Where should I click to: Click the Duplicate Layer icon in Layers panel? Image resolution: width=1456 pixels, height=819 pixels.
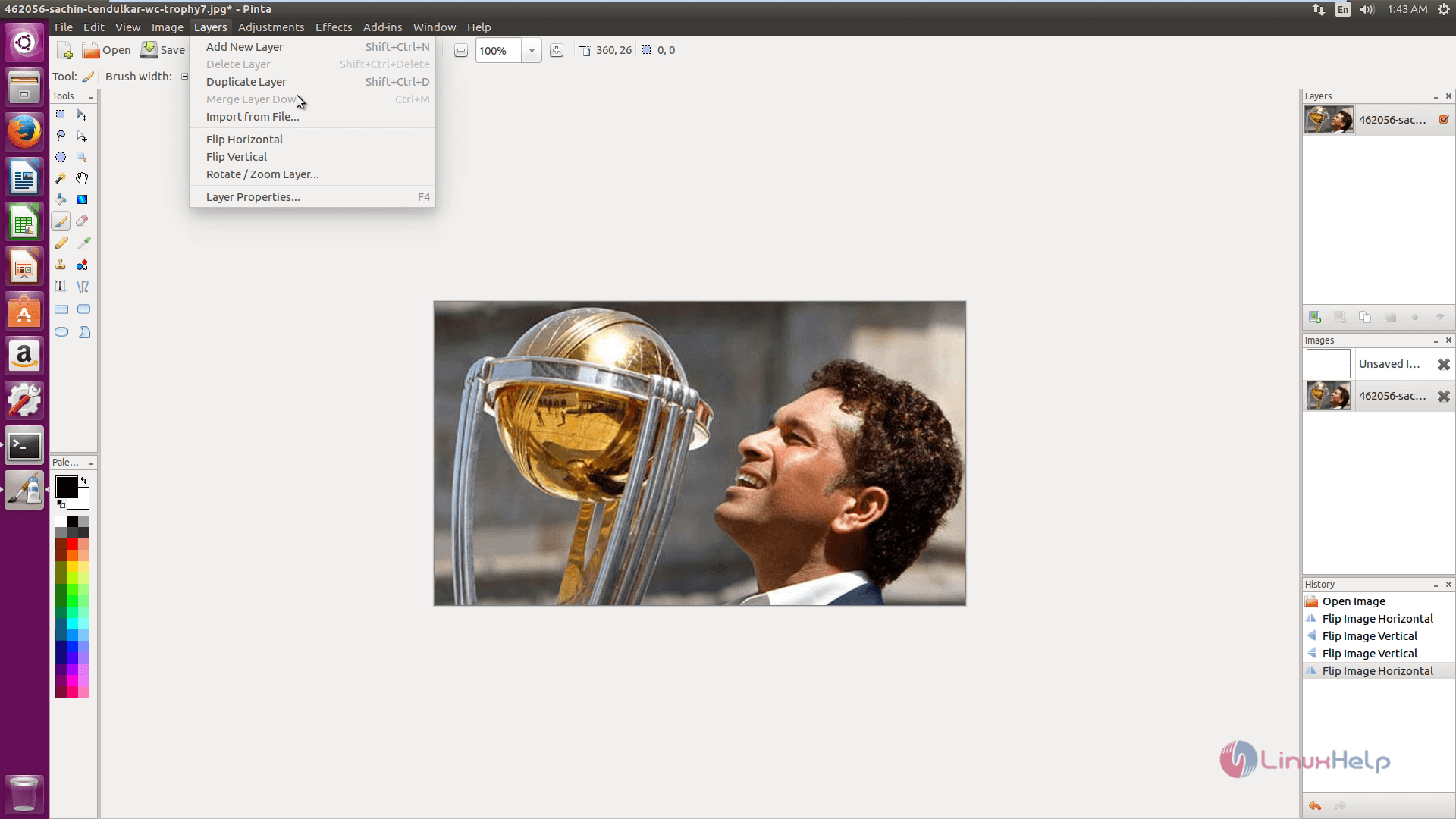click(1365, 317)
